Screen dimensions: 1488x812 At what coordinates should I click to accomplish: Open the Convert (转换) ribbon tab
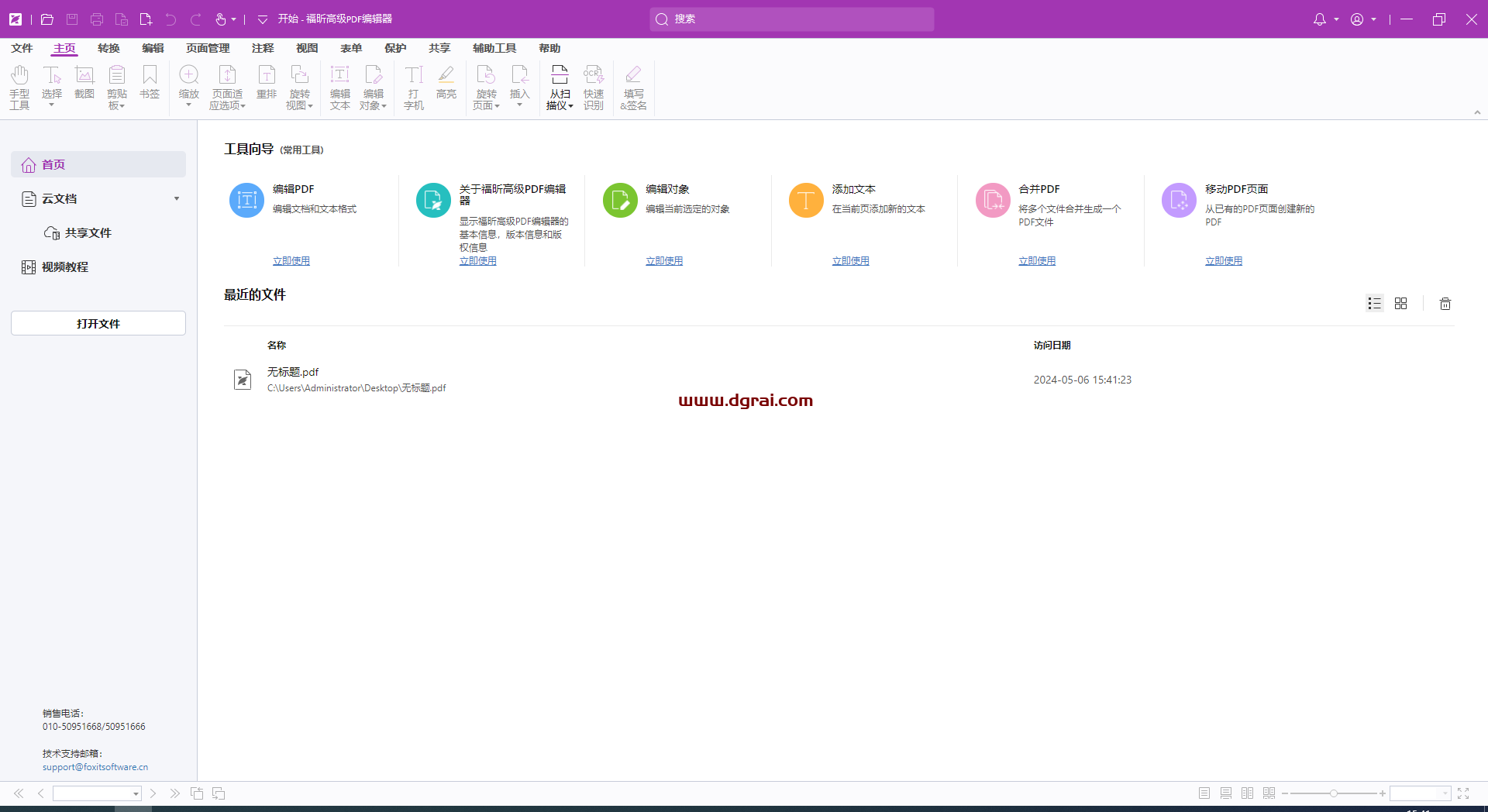coord(108,48)
